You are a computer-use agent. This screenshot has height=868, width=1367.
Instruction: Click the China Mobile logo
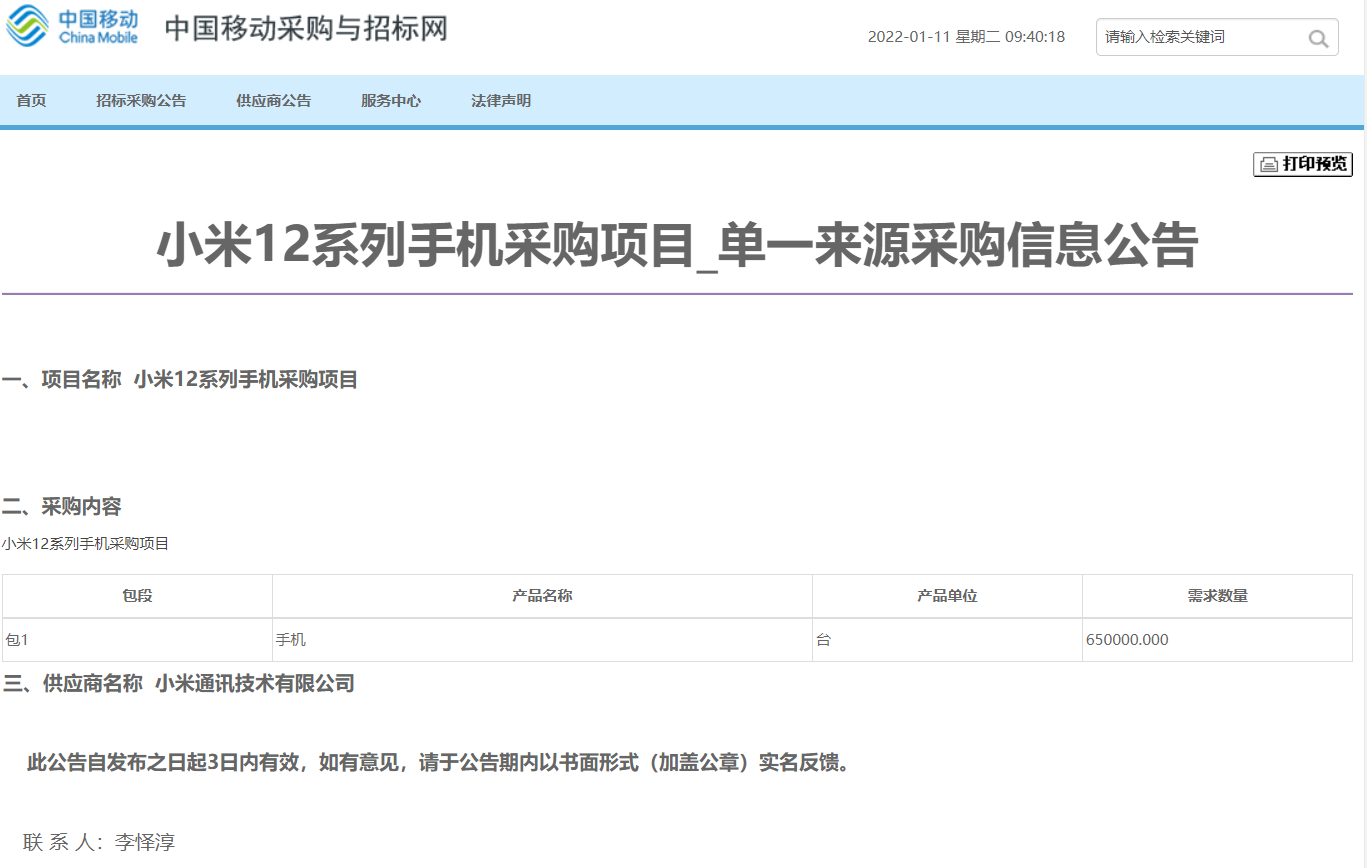[72, 26]
